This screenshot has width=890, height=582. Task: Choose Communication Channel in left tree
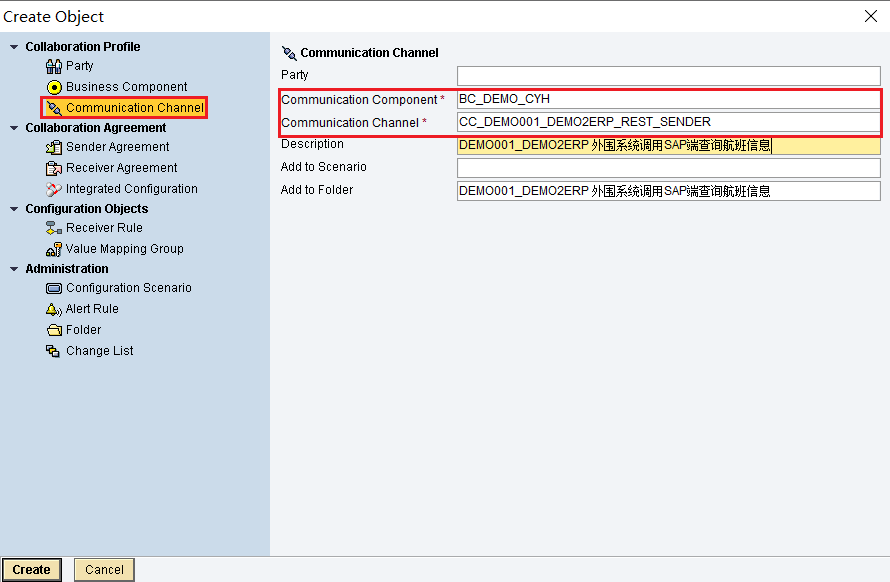coord(135,108)
